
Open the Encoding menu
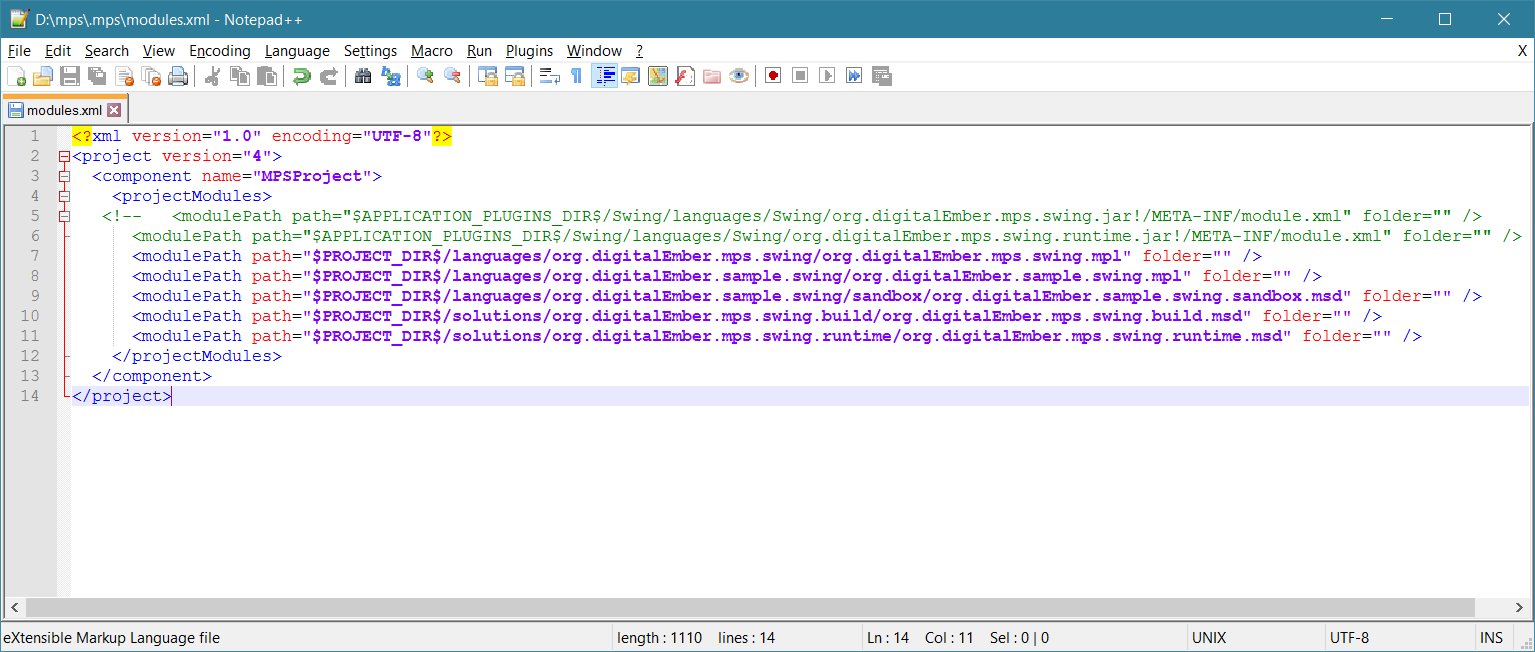click(x=219, y=51)
